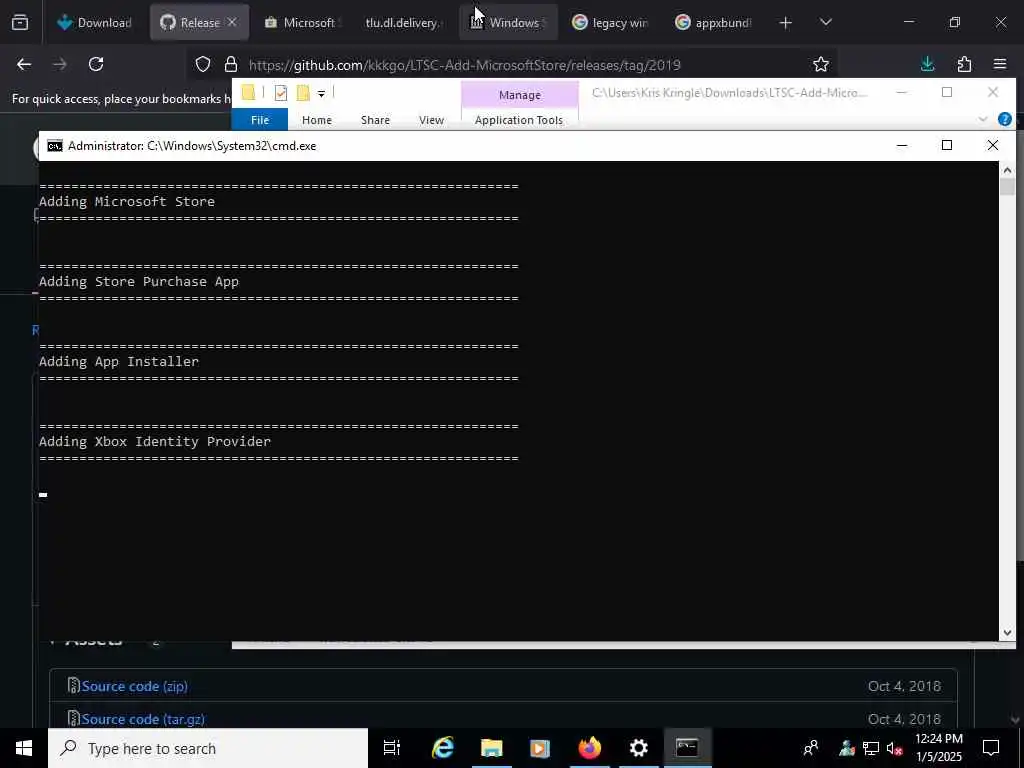Click cmd scrollbar up arrow
Image resolution: width=1024 pixels, height=768 pixels.
tap(1007, 170)
